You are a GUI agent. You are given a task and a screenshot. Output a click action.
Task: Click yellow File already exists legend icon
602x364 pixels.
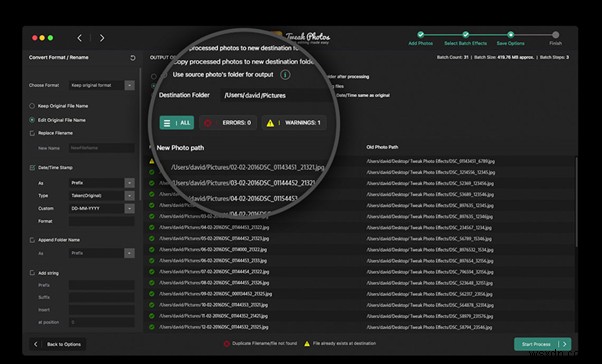[x=307, y=344]
